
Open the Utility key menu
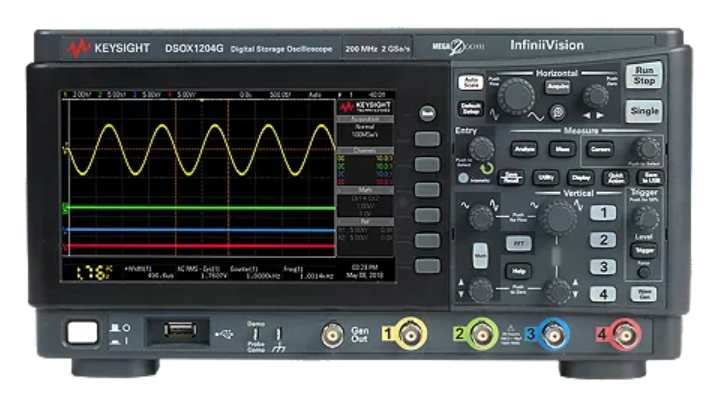pyautogui.click(x=546, y=177)
